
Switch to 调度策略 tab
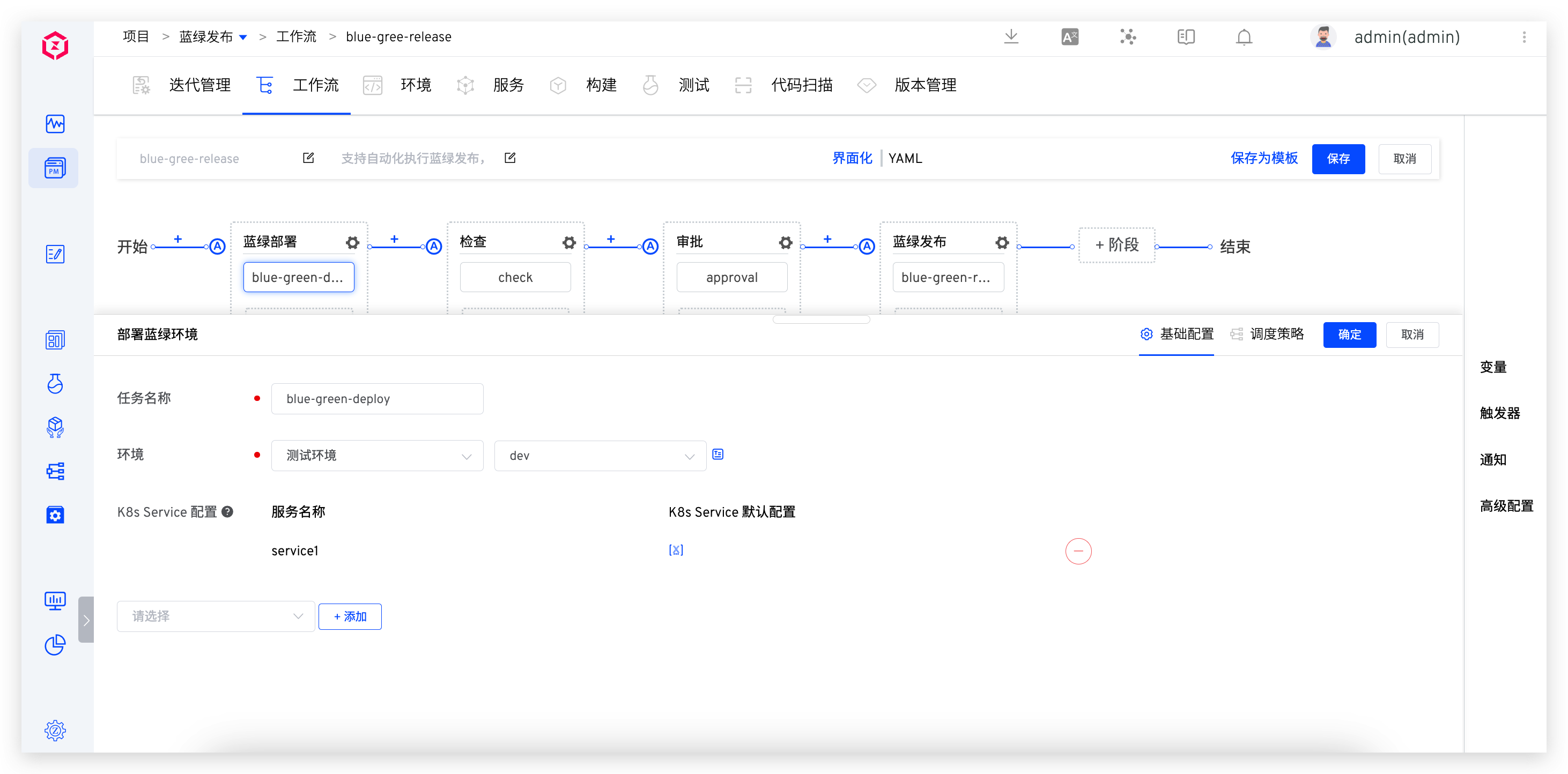pyautogui.click(x=1267, y=334)
